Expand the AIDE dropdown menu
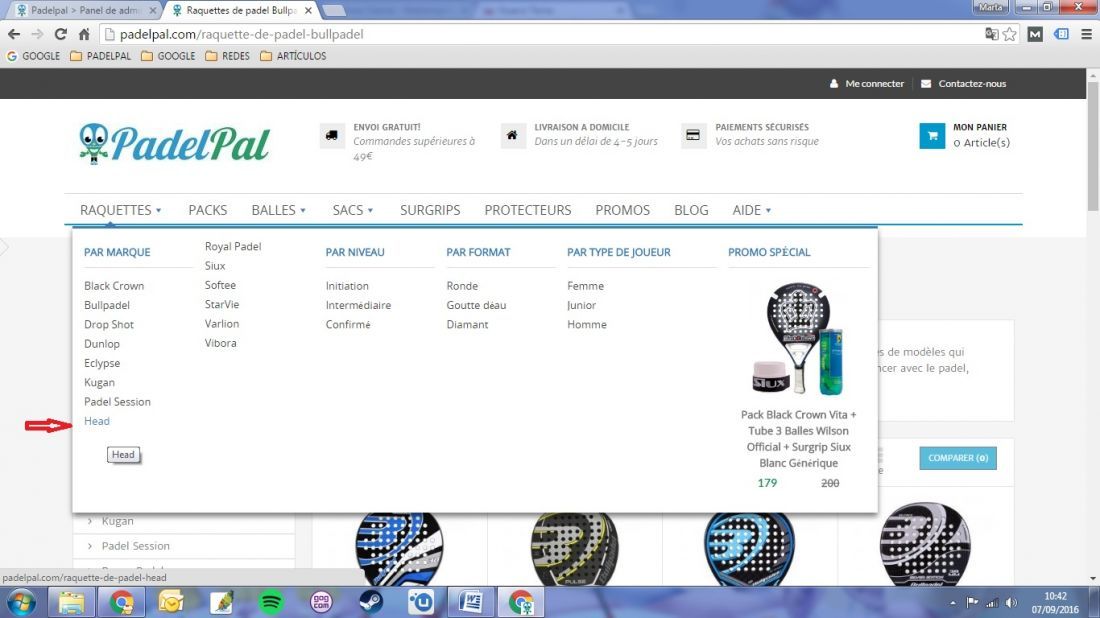1100x618 pixels. point(752,210)
